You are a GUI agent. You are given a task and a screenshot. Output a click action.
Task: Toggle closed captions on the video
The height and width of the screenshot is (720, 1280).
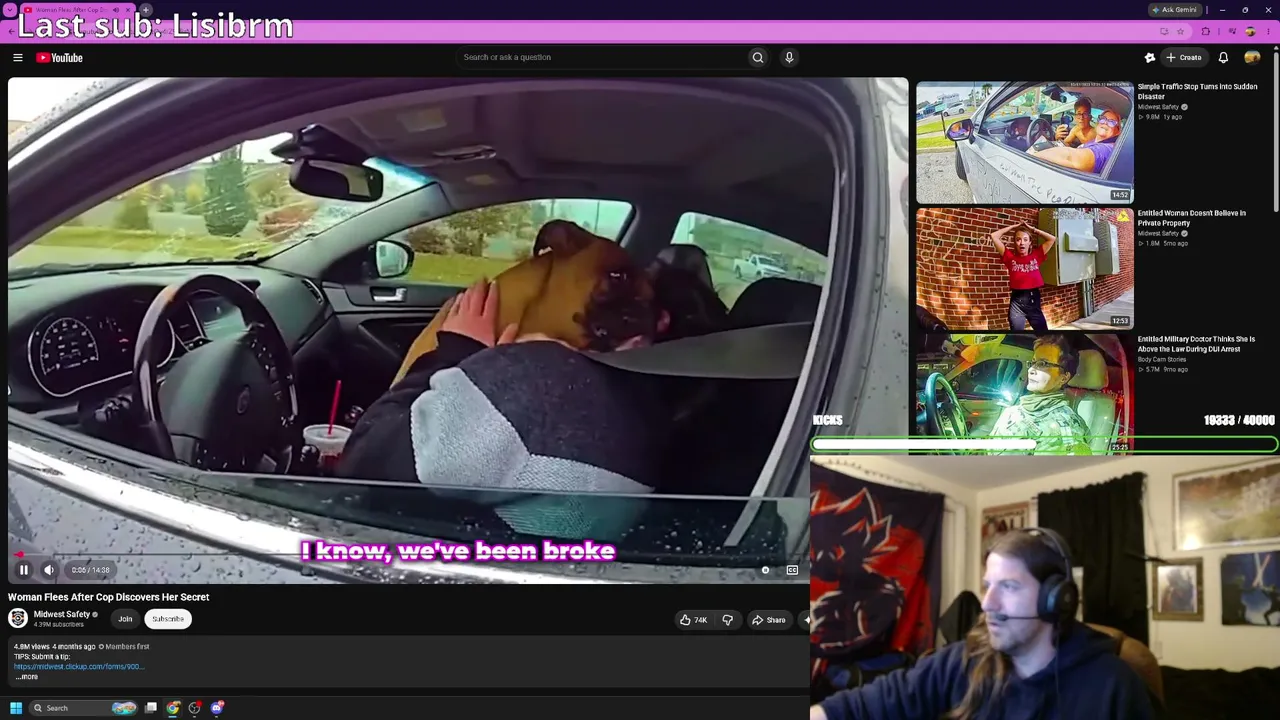[x=792, y=570]
